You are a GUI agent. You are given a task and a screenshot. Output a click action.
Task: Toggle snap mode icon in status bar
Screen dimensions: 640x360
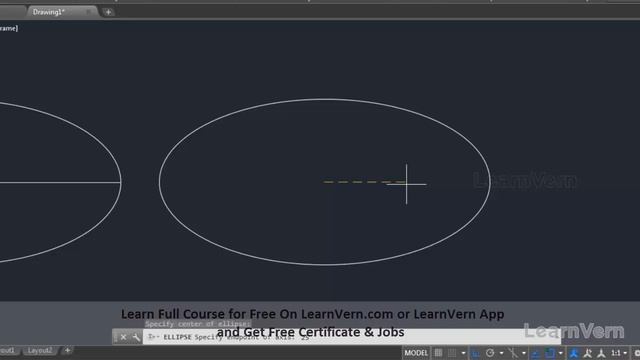452,353
